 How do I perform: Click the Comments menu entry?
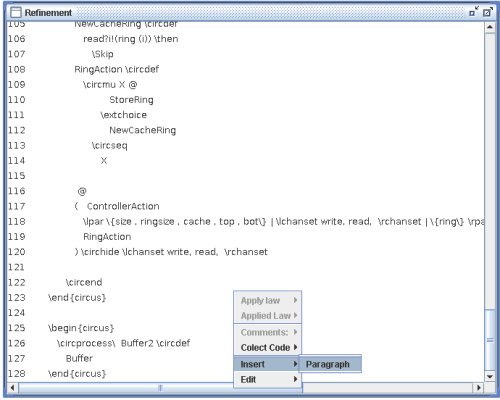(268, 332)
